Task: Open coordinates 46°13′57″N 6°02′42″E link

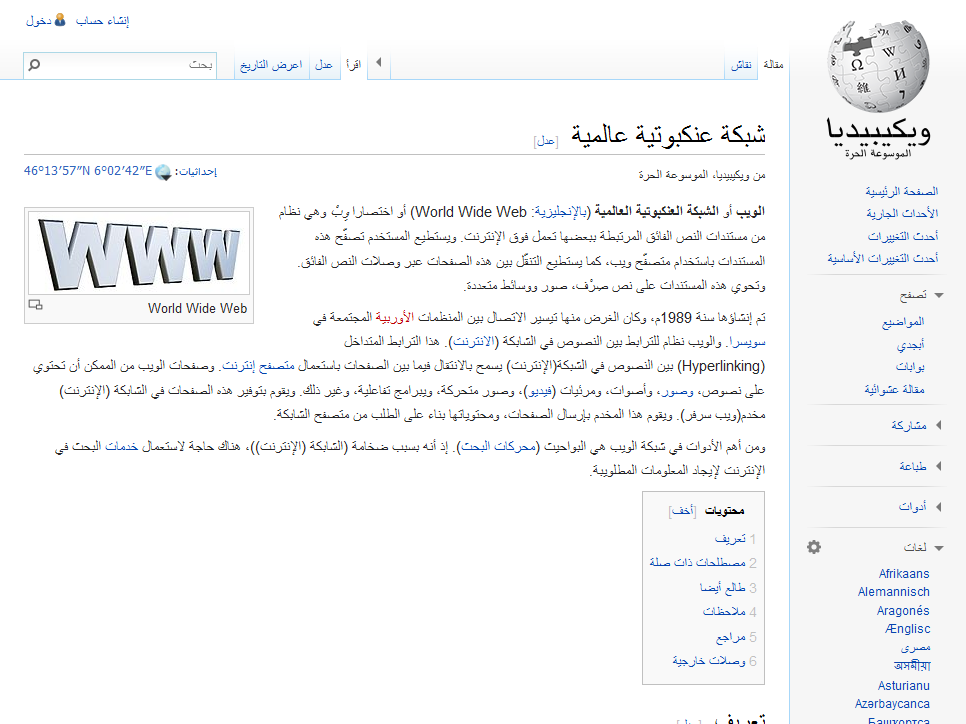Action: 87,171
